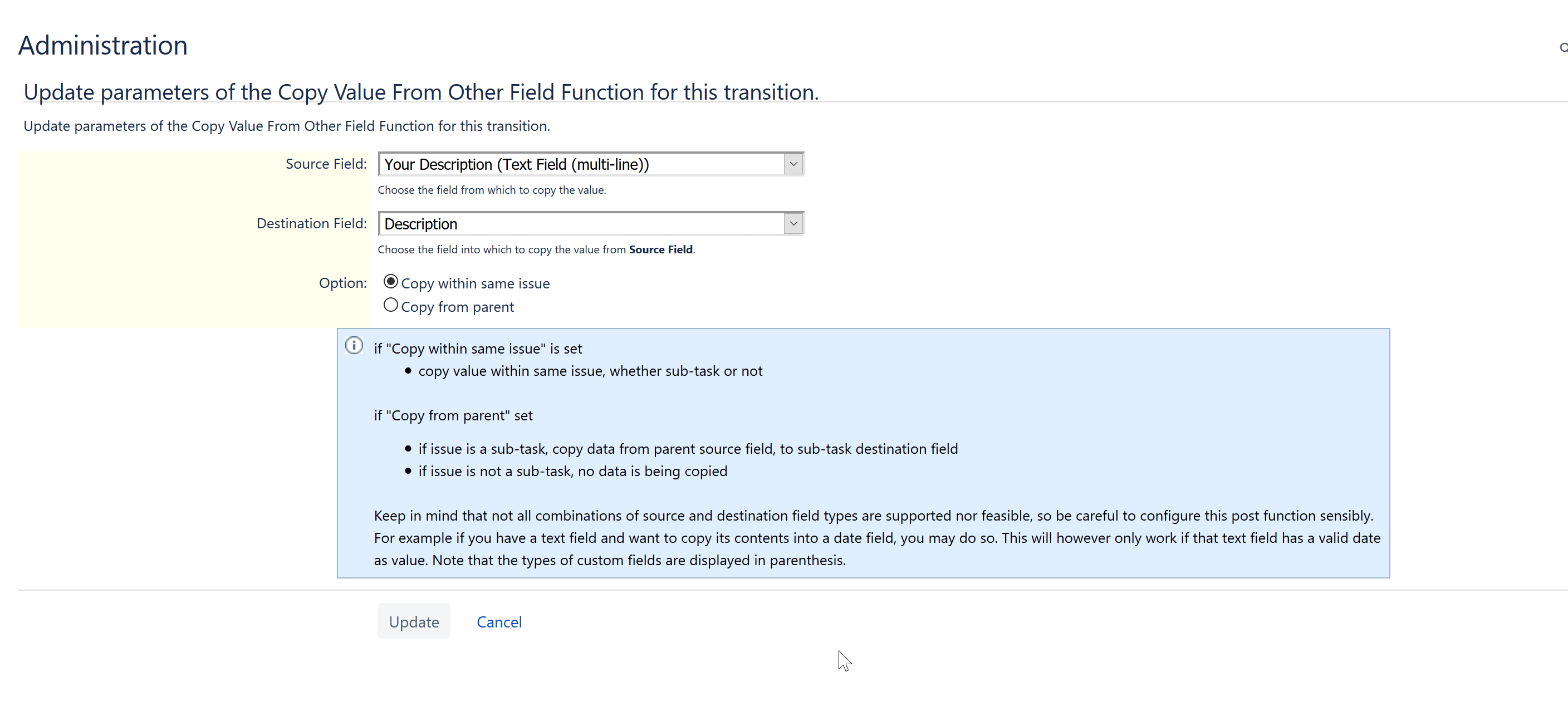Click the large 'Update parameters' section heading
1568x711 pixels.
tap(420, 92)
